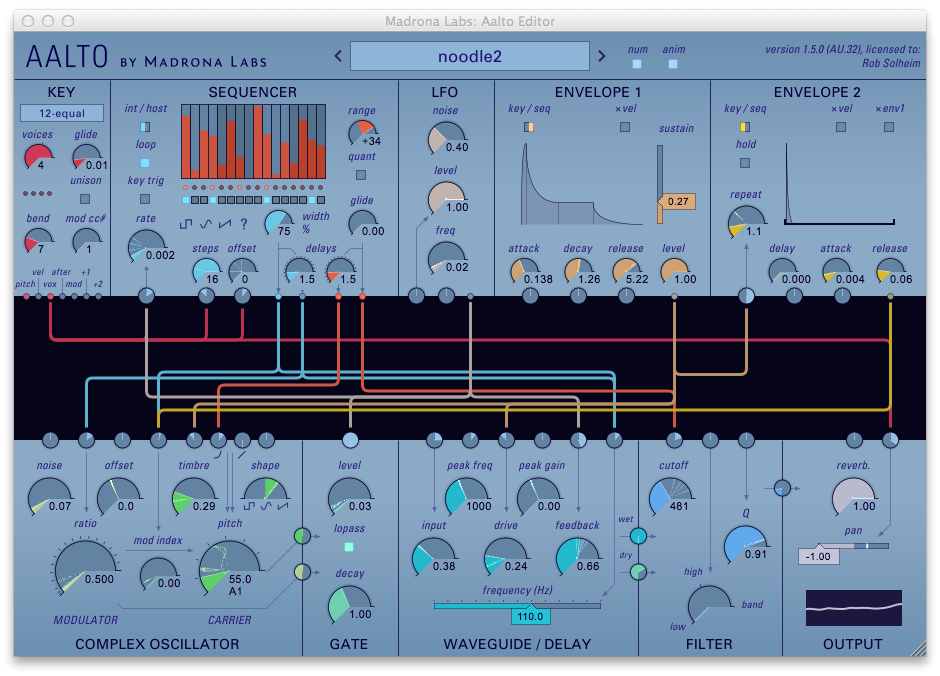
Task: Click the Sequencer random question mark icon
Action: pos(243,224)
